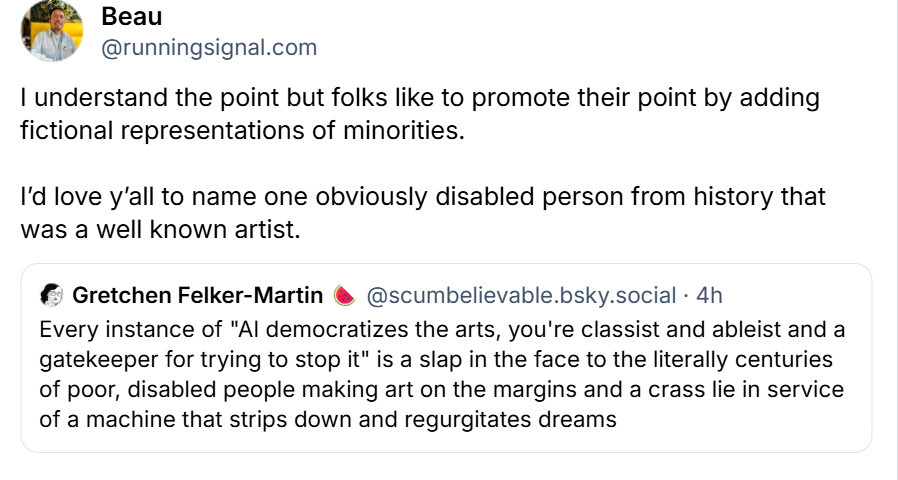Click the @runningsignal.com handle
898x480 pixels.
pos(209,46)
